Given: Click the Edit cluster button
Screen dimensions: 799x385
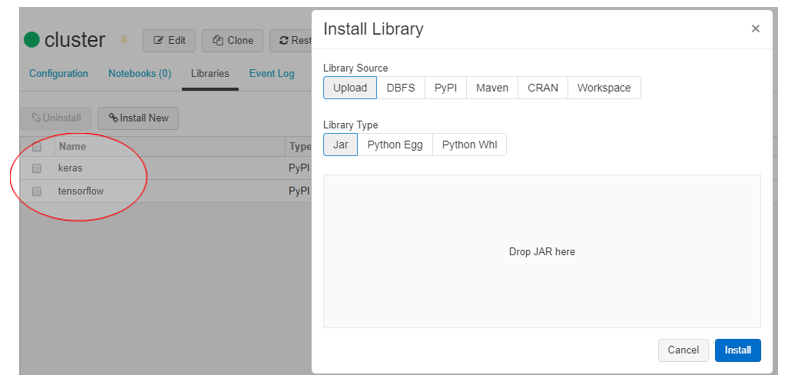Looking at the screenshot, I should (x=169, y=41).
